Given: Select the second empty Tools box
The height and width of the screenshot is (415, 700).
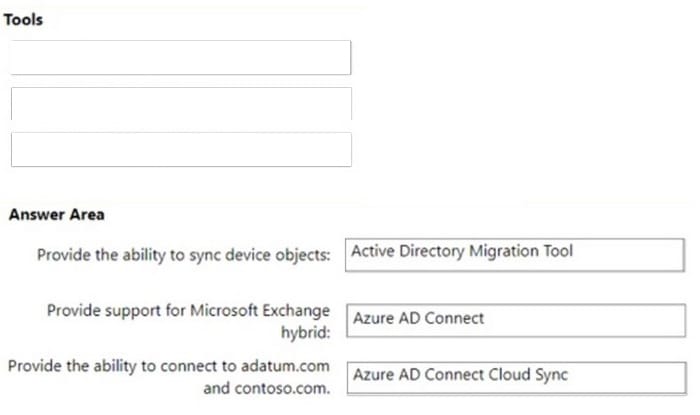Looking at the screenshot, I should pos(181,104).
